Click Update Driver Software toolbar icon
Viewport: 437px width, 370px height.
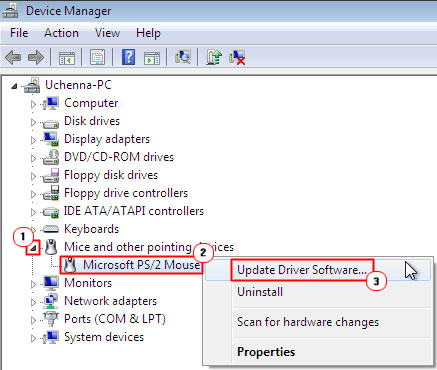point(214,57)
